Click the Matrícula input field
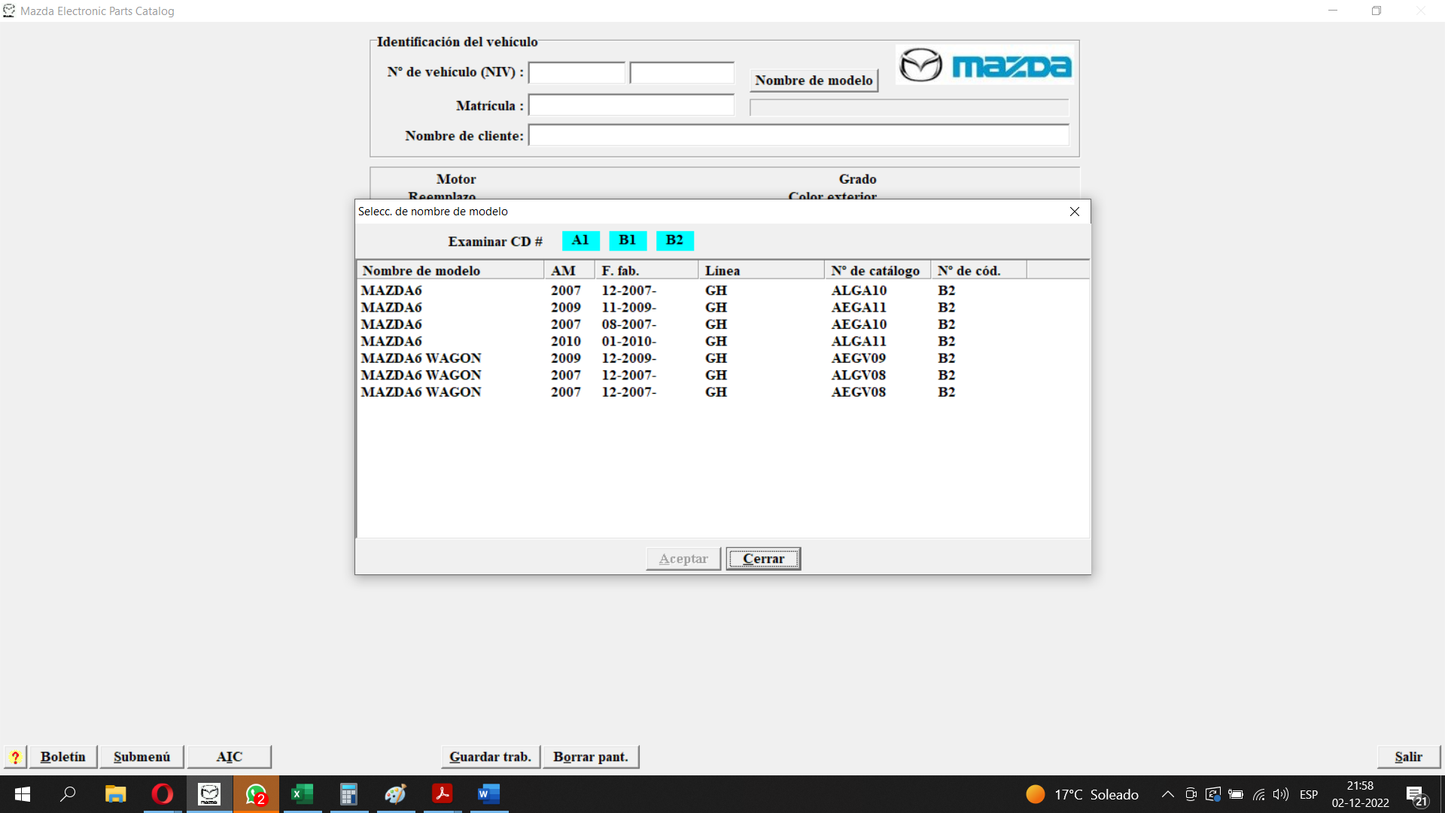Viewport: 1445px width, 813px height. [x=631, y=105]
